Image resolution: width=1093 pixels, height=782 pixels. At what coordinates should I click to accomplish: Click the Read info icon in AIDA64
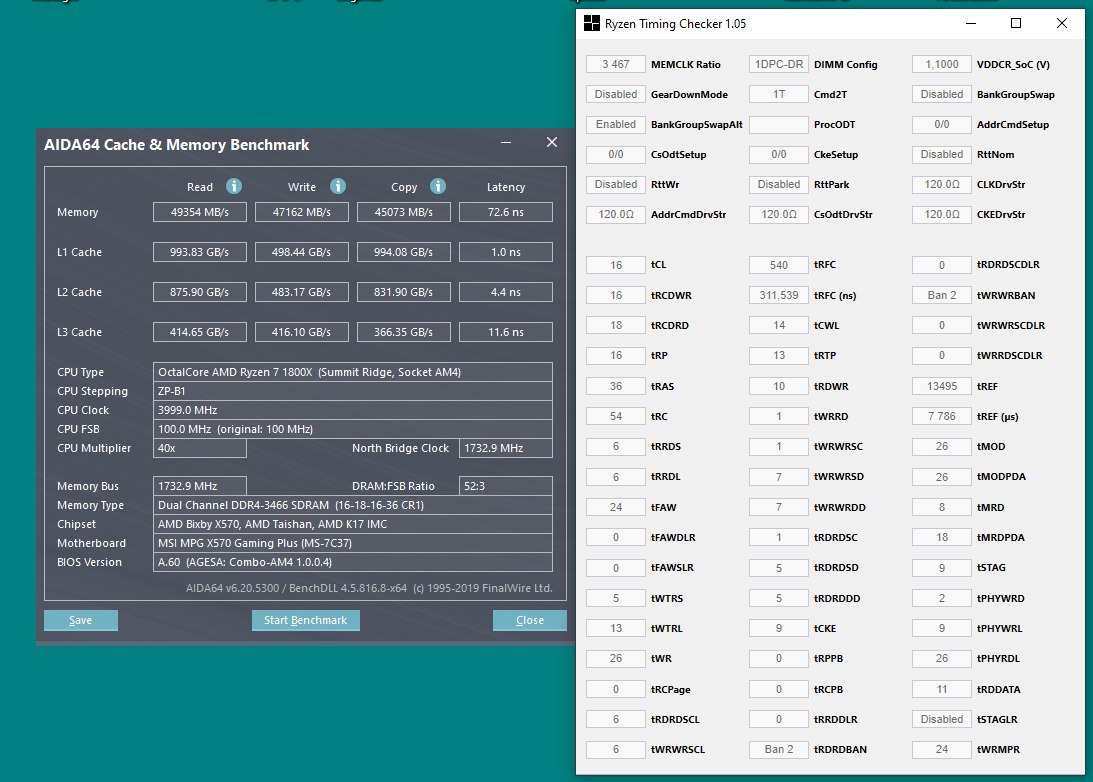(x=234, y=186)
